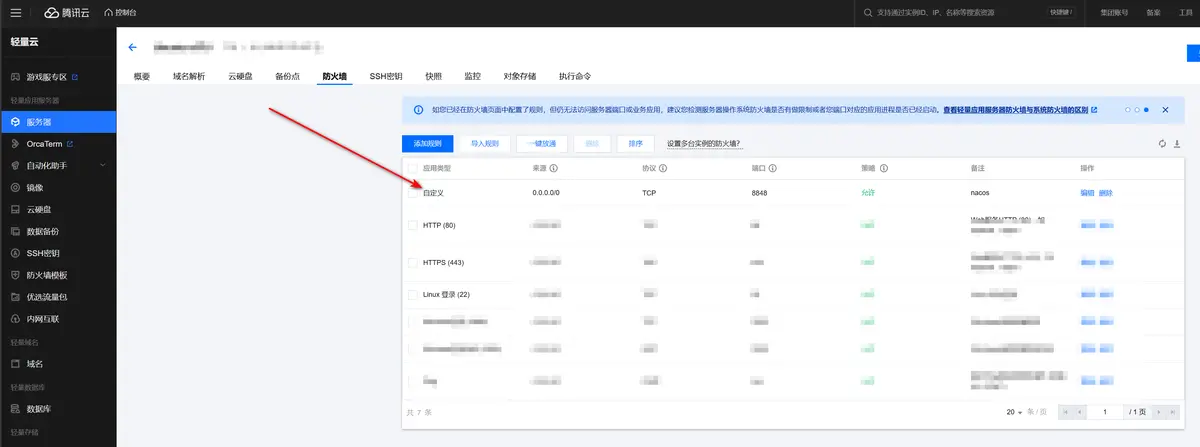Select 服务器 in the sidebar
The image size is (1200, 447).
(x=58, y=121)
